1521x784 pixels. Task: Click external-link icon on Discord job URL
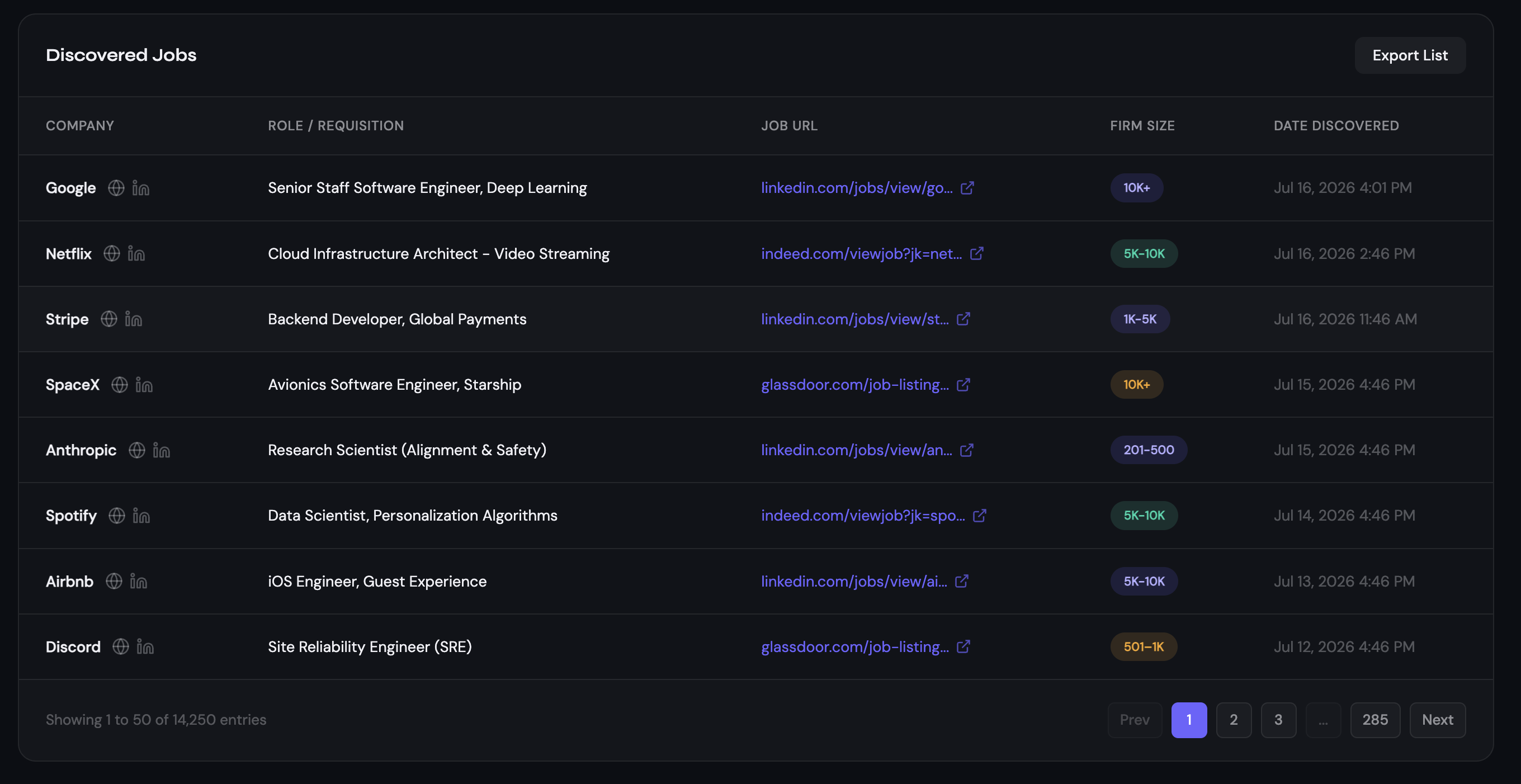[963, 646]
